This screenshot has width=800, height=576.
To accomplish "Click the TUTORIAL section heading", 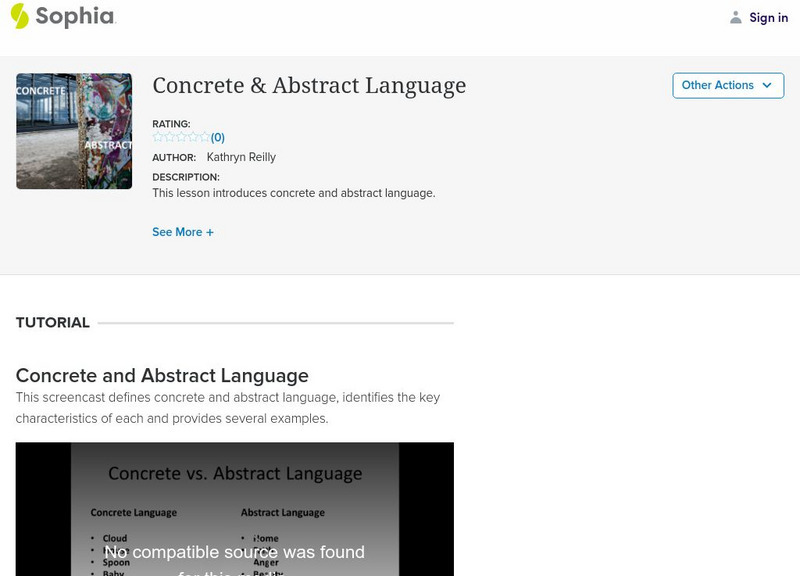I will [53, 322].
